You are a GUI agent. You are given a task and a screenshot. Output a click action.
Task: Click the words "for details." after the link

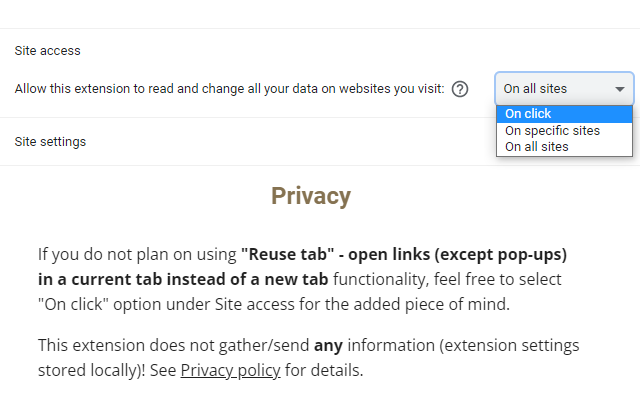click(324, 371)
